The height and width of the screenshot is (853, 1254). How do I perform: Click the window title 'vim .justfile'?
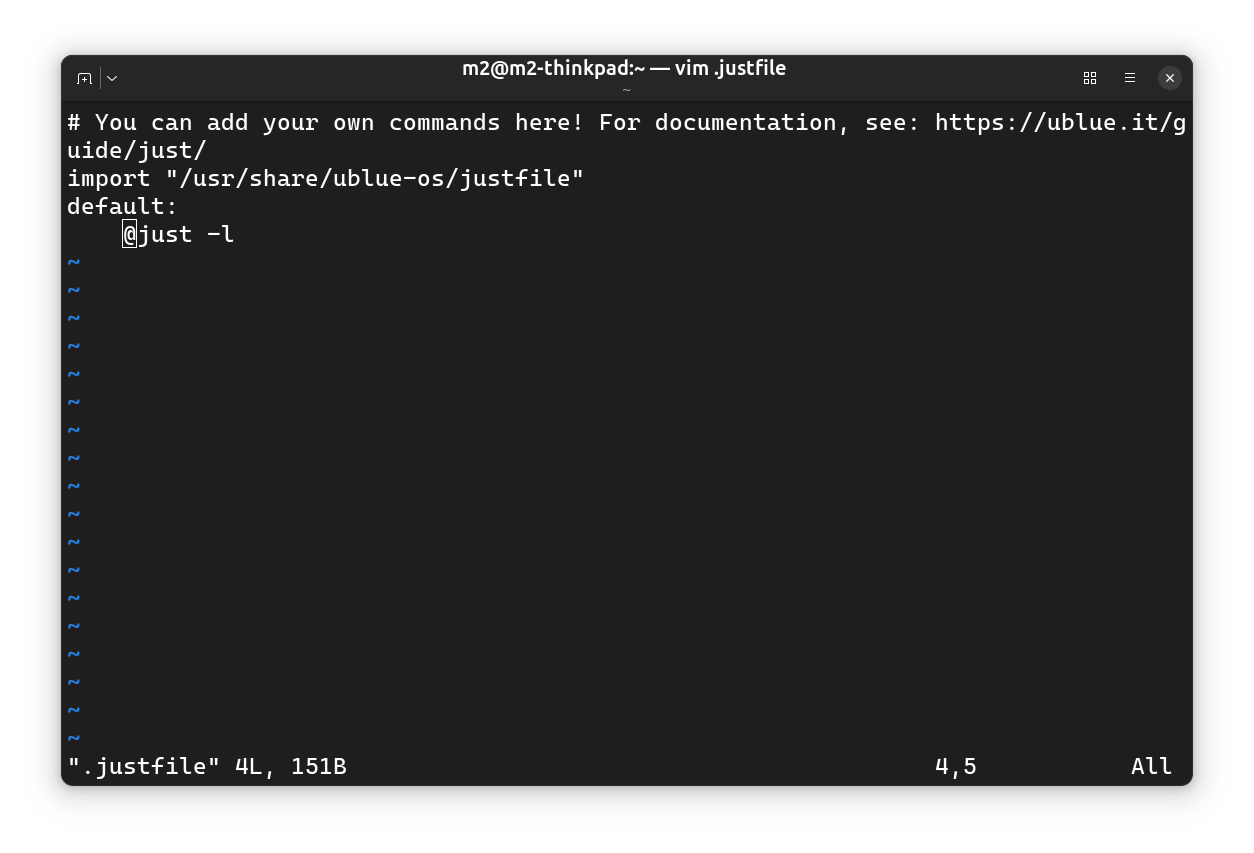730,68
